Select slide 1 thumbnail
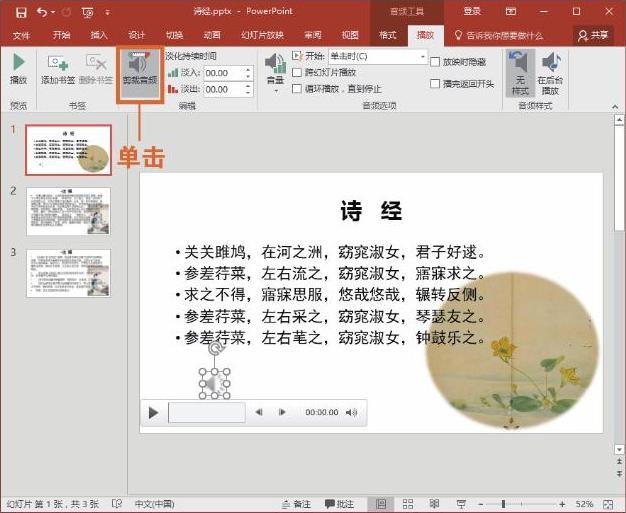The height and width of the screenshot is (513, 626). pos(68,150)
